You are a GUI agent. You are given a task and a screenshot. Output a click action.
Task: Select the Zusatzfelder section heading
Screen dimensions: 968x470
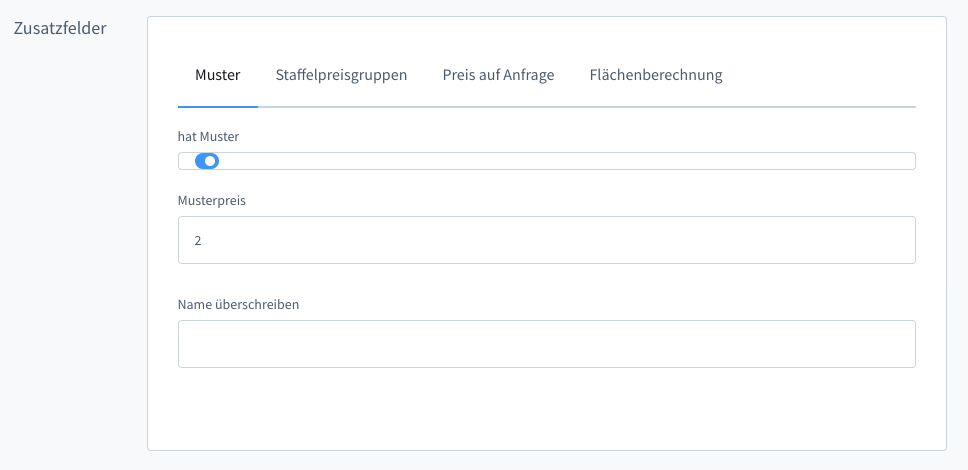click(x=60, y=27)
